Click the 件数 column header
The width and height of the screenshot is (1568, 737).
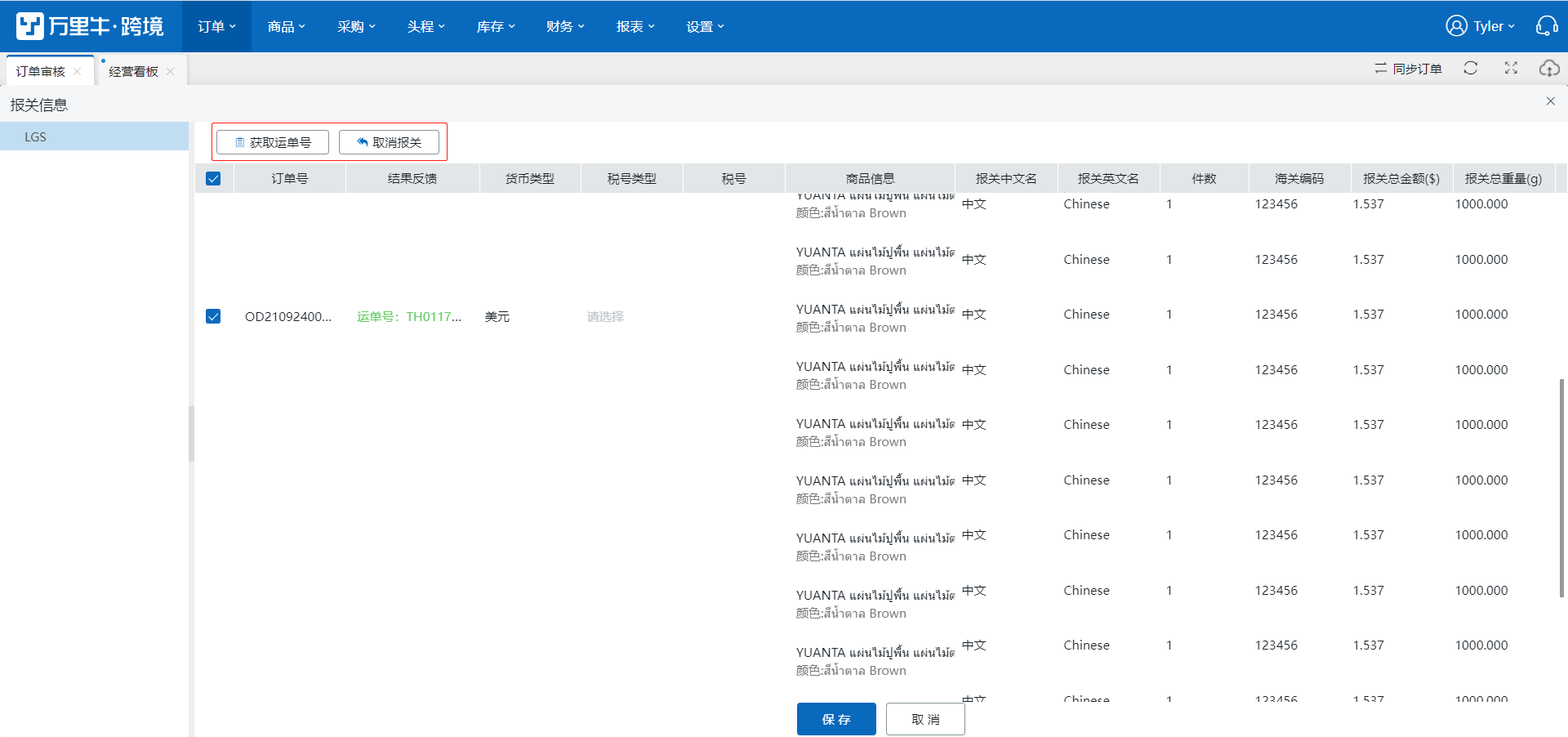(x=1204, y=178)
